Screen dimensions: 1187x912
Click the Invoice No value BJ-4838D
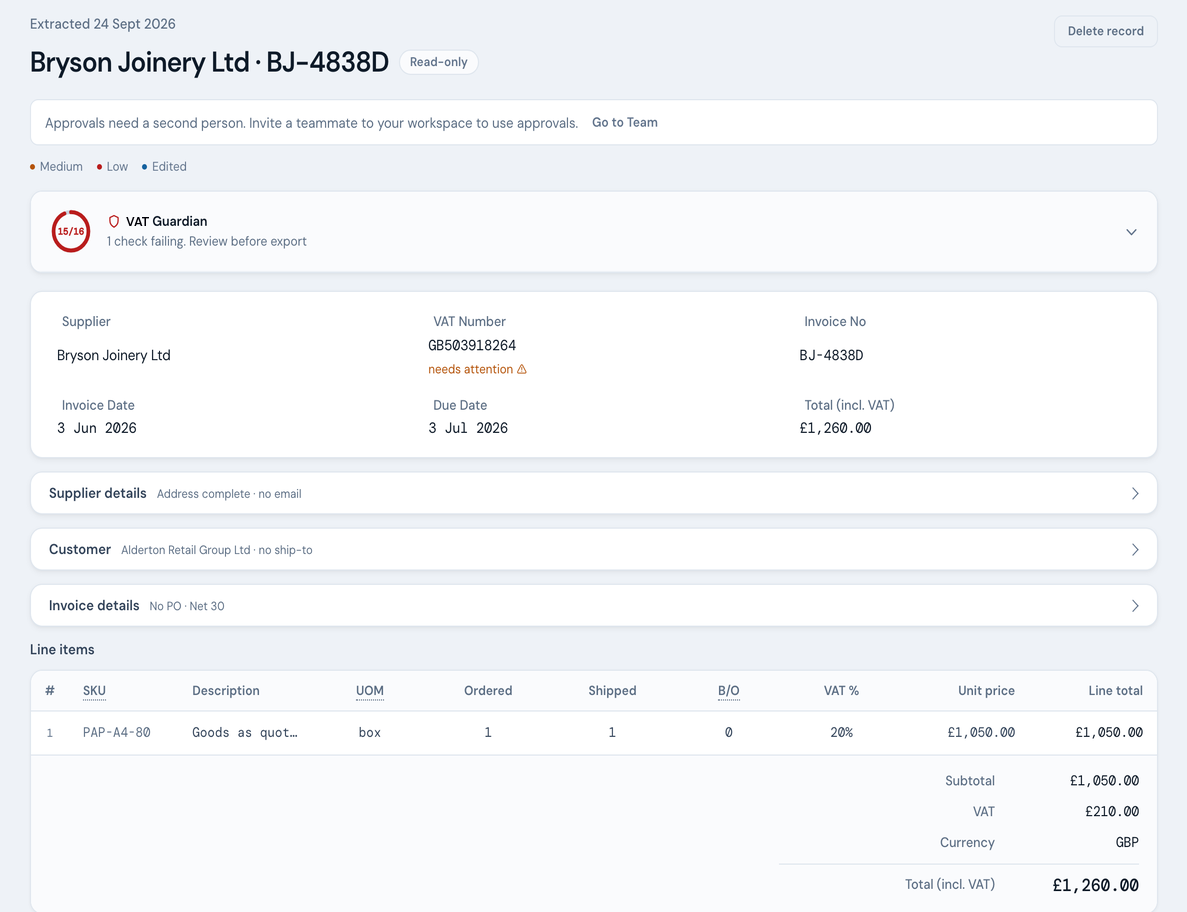(x=831, y=355)
